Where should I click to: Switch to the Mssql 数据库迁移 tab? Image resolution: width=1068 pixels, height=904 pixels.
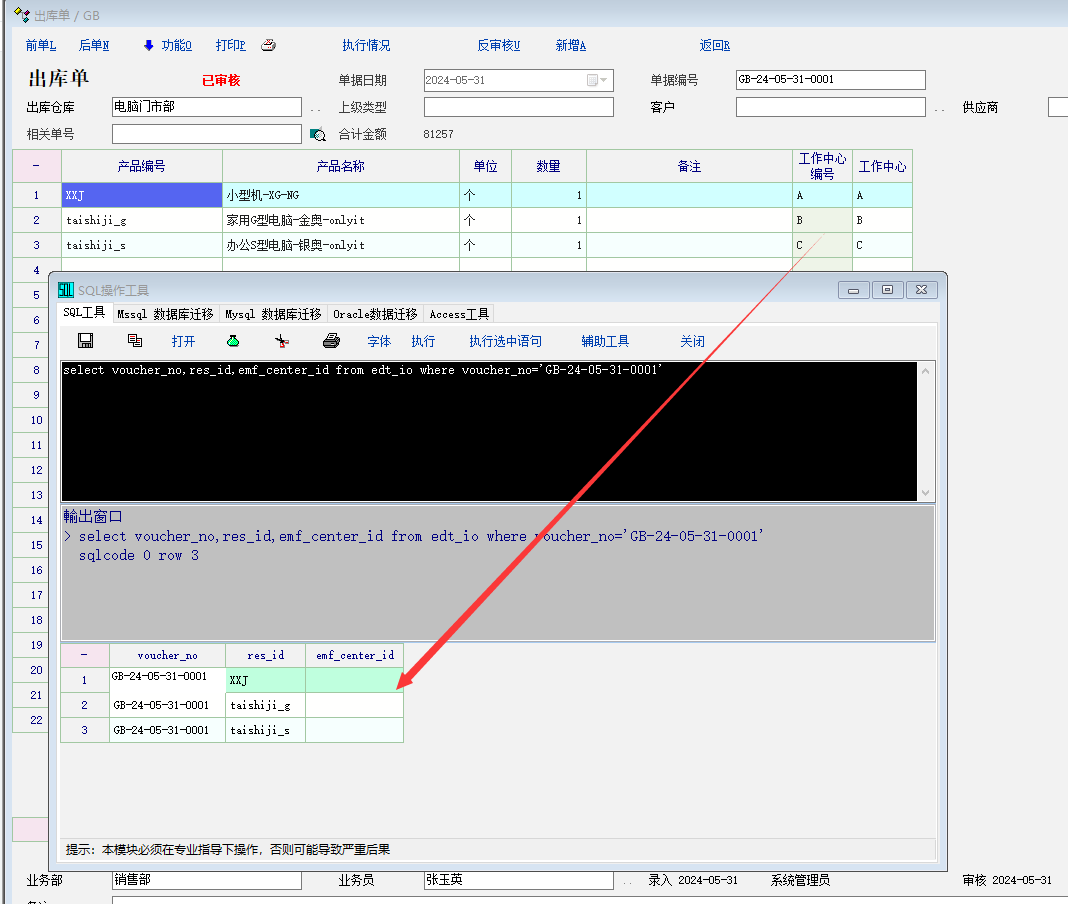[x=165, y=314]
